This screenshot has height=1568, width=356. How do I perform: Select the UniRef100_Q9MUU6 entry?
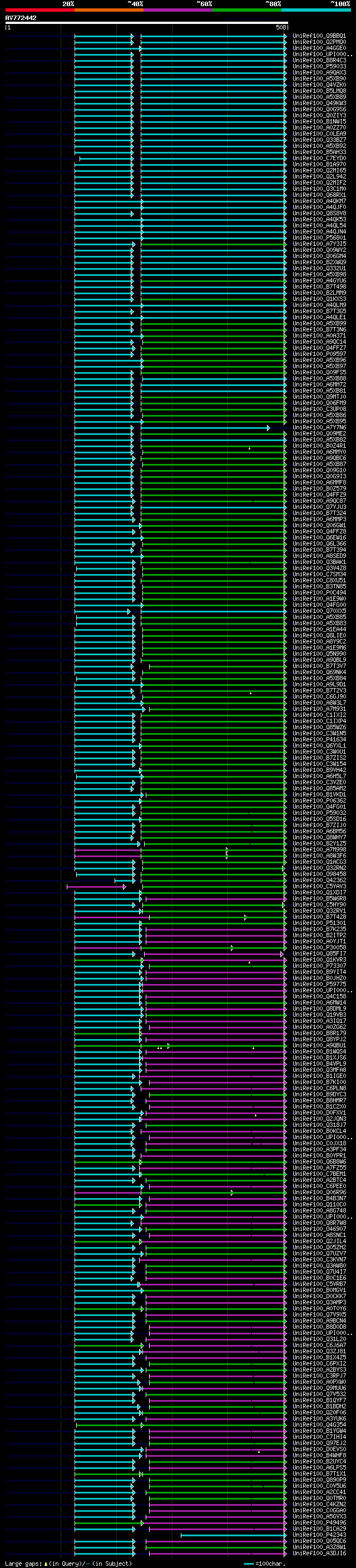(x=319, y=1388)
